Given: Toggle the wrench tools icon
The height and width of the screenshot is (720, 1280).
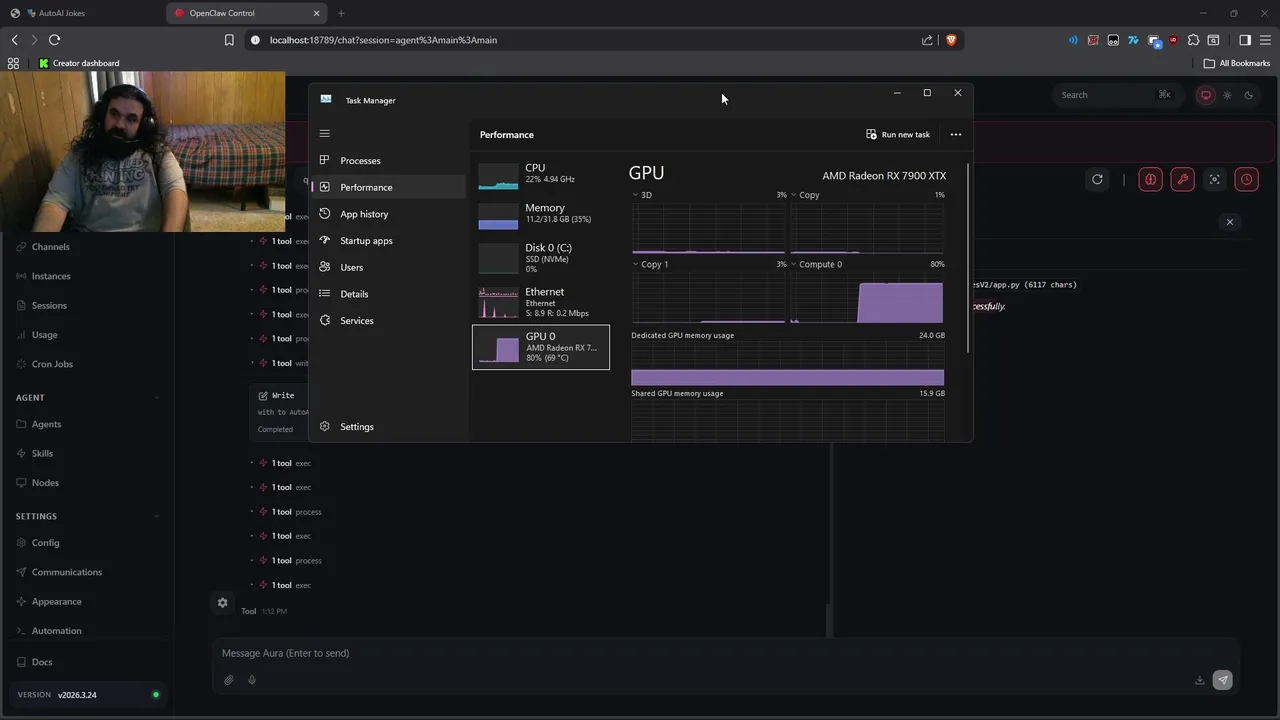Looking at the screenshot, I should click(x=1183, y=179).
